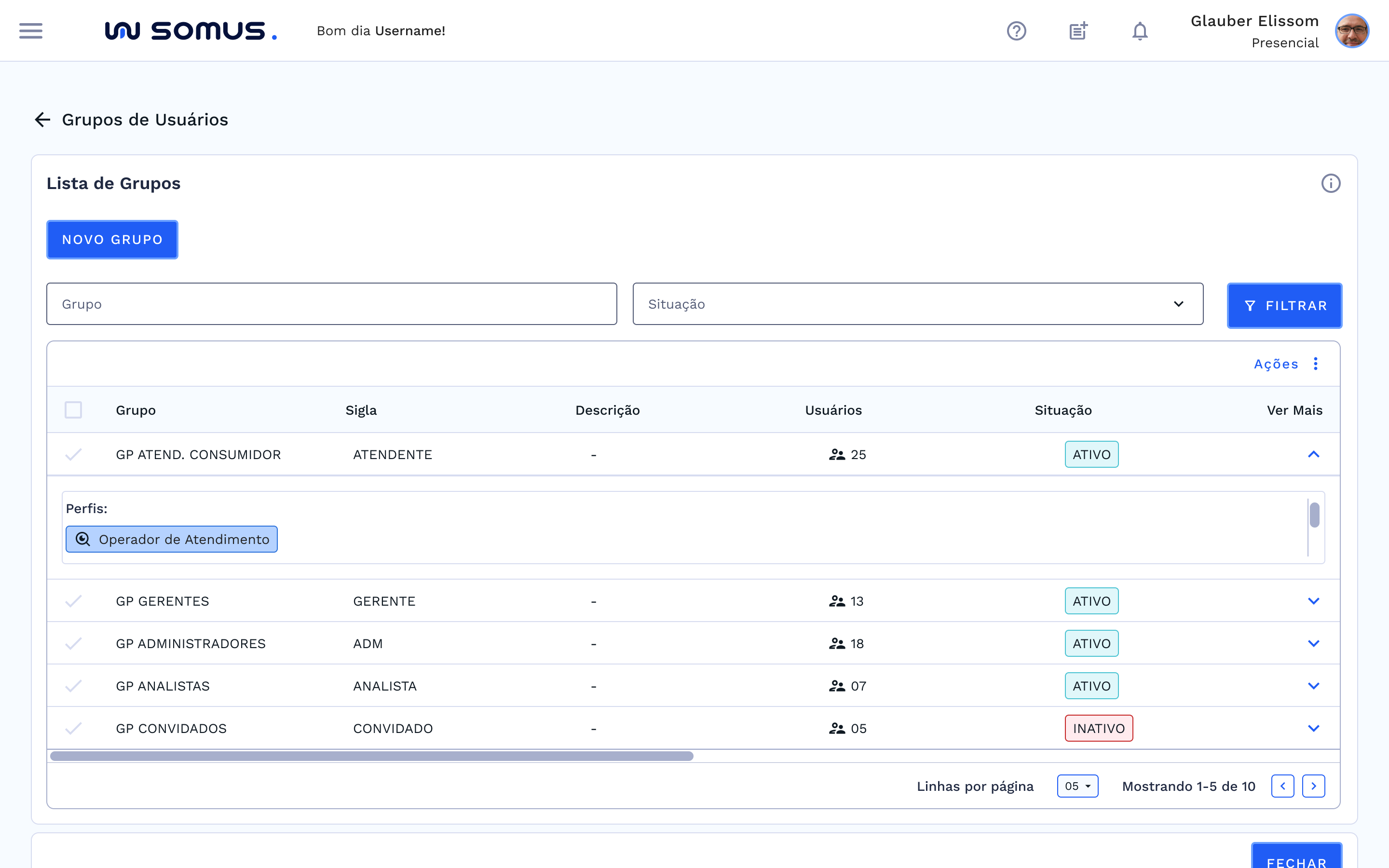Click Glauber Elissom's profile avatar
The width and height of the screenshot is (1389, 868).
(1352, 30)
